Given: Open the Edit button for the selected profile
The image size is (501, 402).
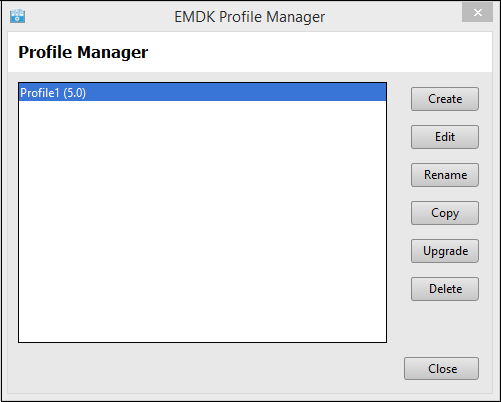Looking at the screenshot, I should [x=445, y=137].
